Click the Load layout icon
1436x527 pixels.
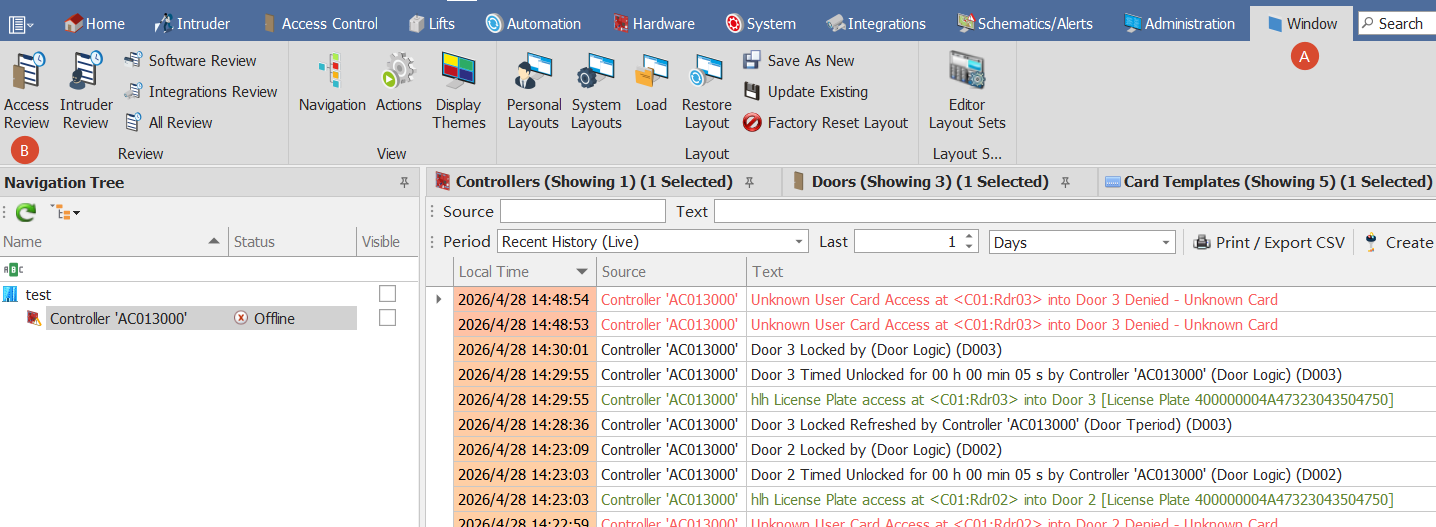(x=651, y=84)
